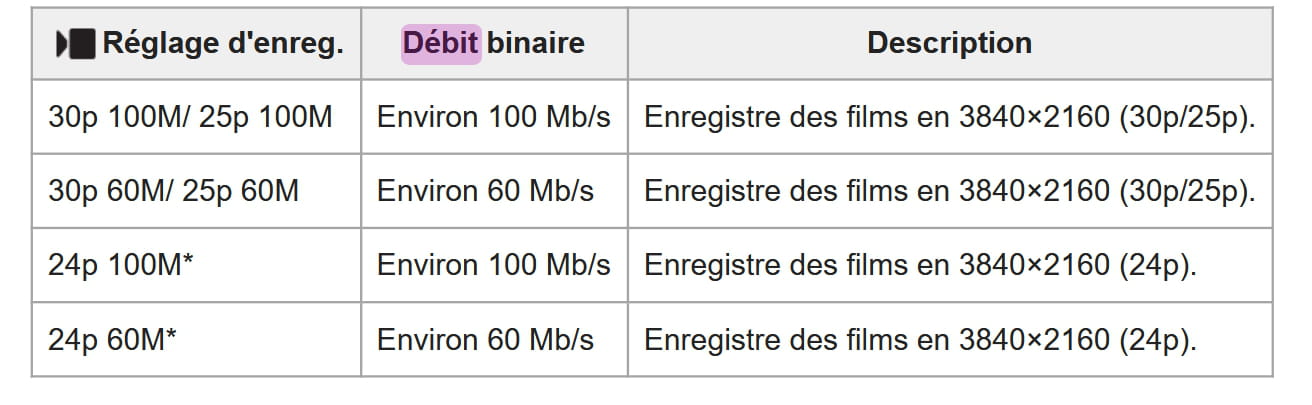Select the 24p 60M* setting cell

coord(196,339)
